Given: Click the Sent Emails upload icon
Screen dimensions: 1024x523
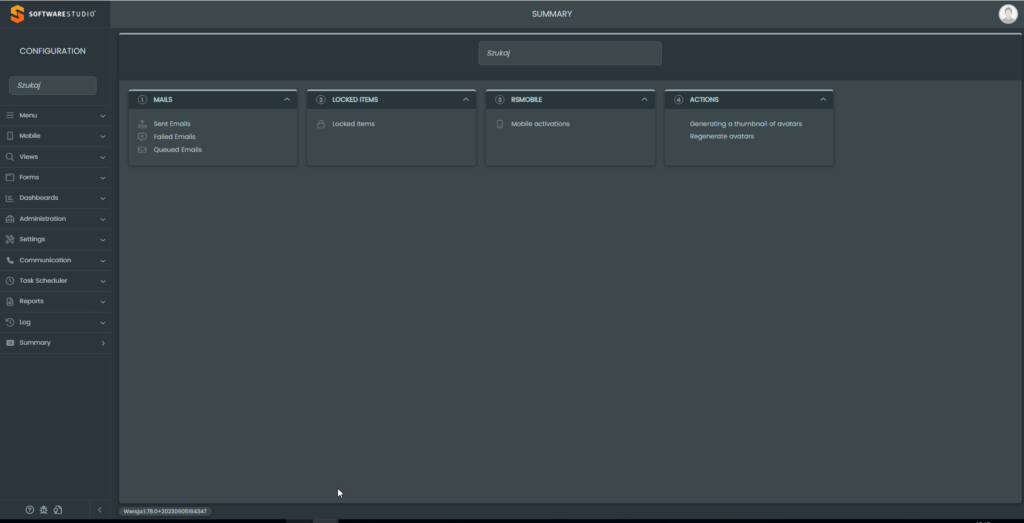Looking at the screenshot, I should click(142, 124).
